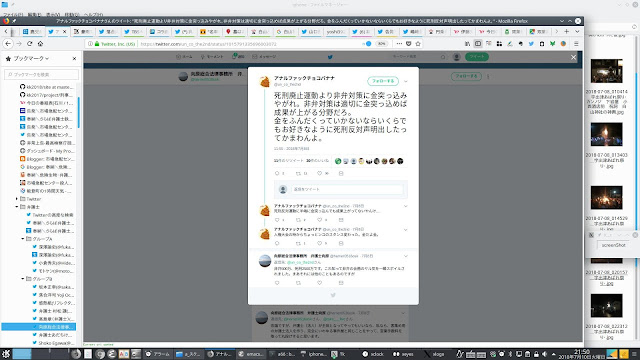Open bookmark kk2018/site at master
This screenshot has width=640, height=360.
(x=47, y=87)
